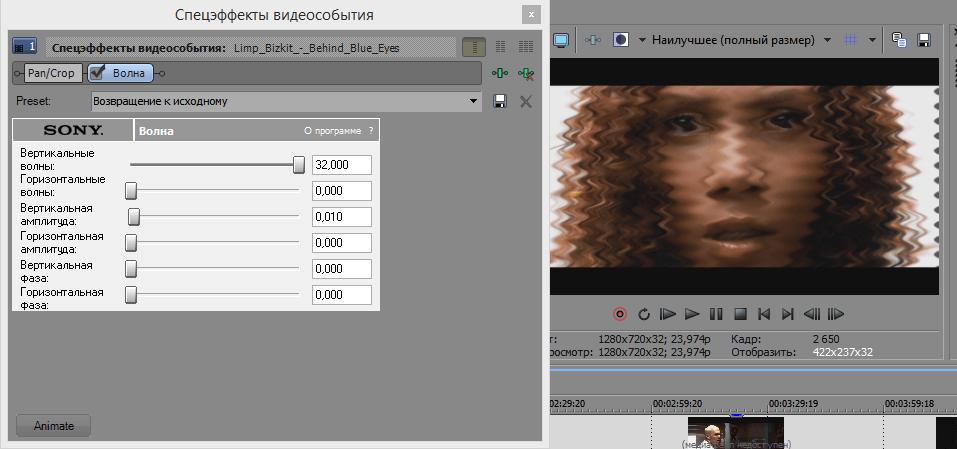
Task: Click the Animate button
Action: [54, 425]
